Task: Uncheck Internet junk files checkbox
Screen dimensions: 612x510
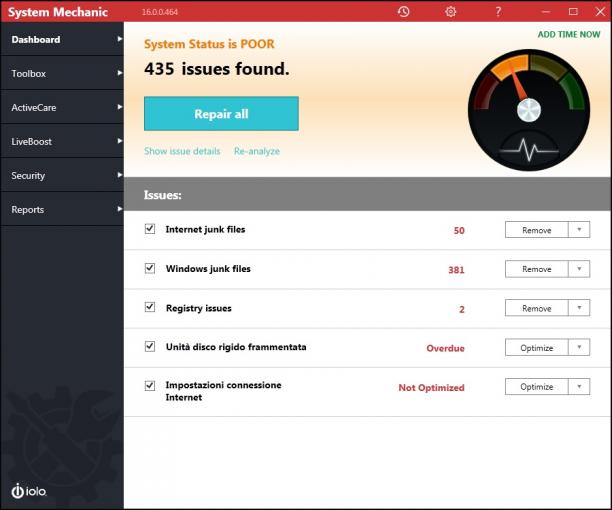Action: pyautogui.click(x=150, y=229)
